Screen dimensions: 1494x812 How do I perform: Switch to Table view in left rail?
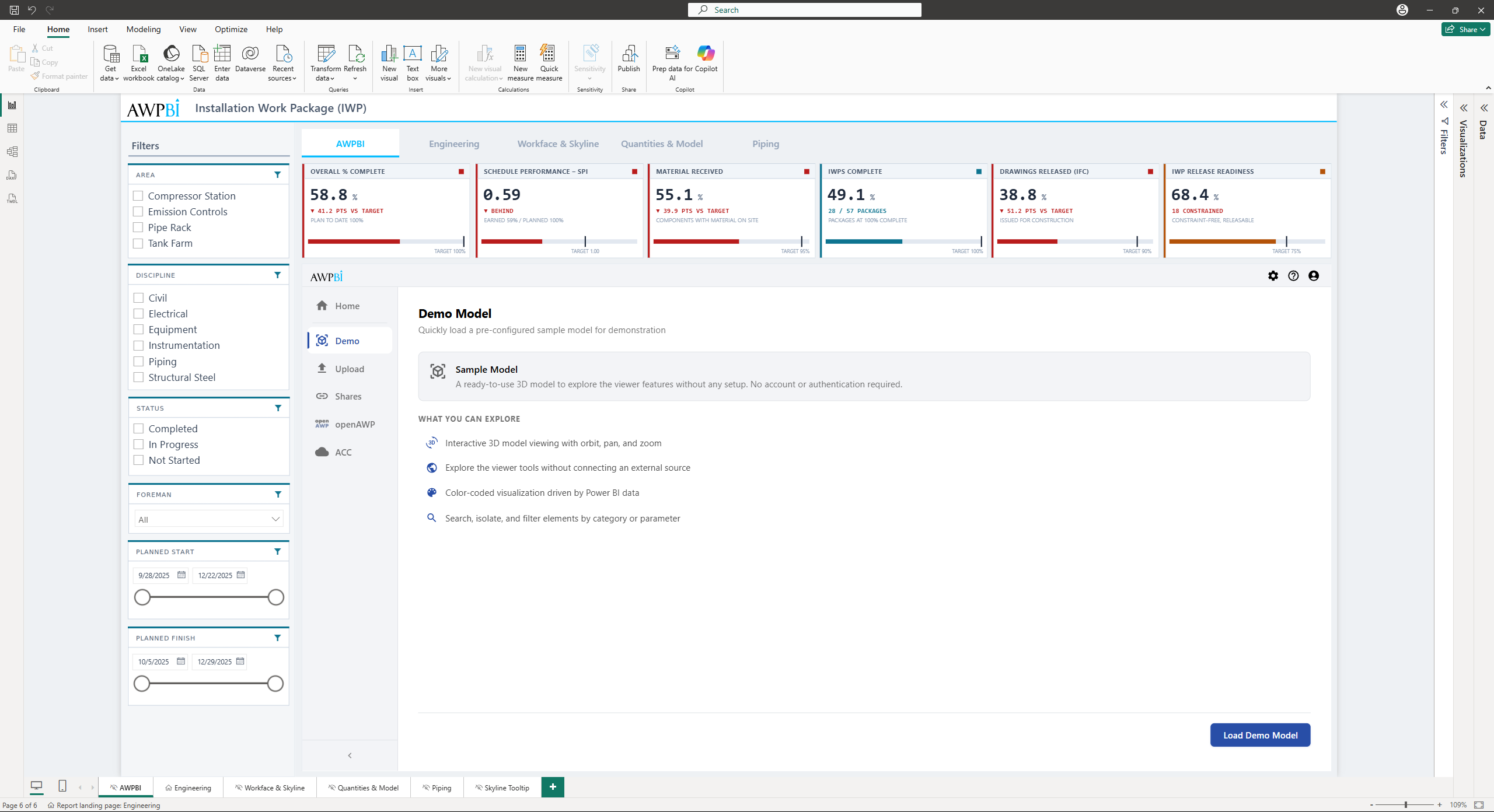[x=12, y=128]
